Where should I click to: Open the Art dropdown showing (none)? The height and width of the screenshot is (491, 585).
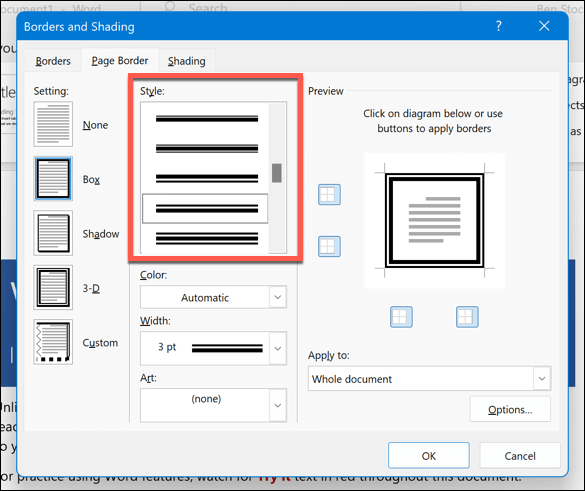pyautogui.click(x=213, y=405)
